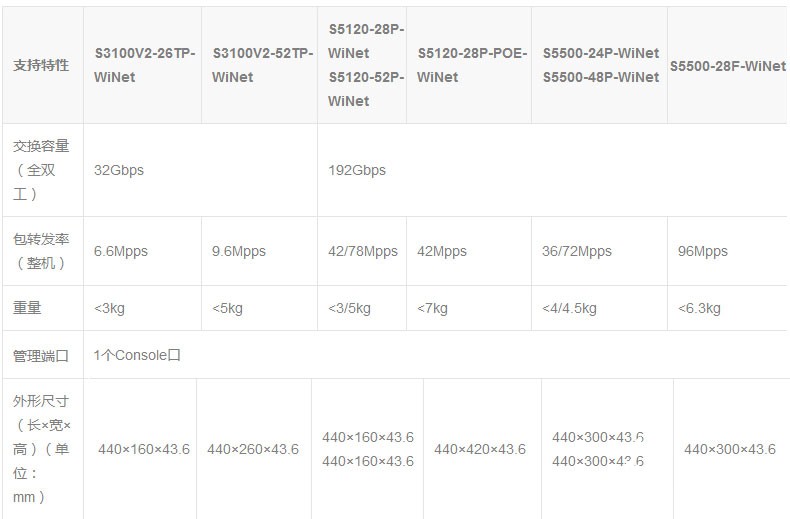Select the 管理端口 row label
The width and height of the screenshot is (790, 519).
pyautogui.click(x=41, y=355)
